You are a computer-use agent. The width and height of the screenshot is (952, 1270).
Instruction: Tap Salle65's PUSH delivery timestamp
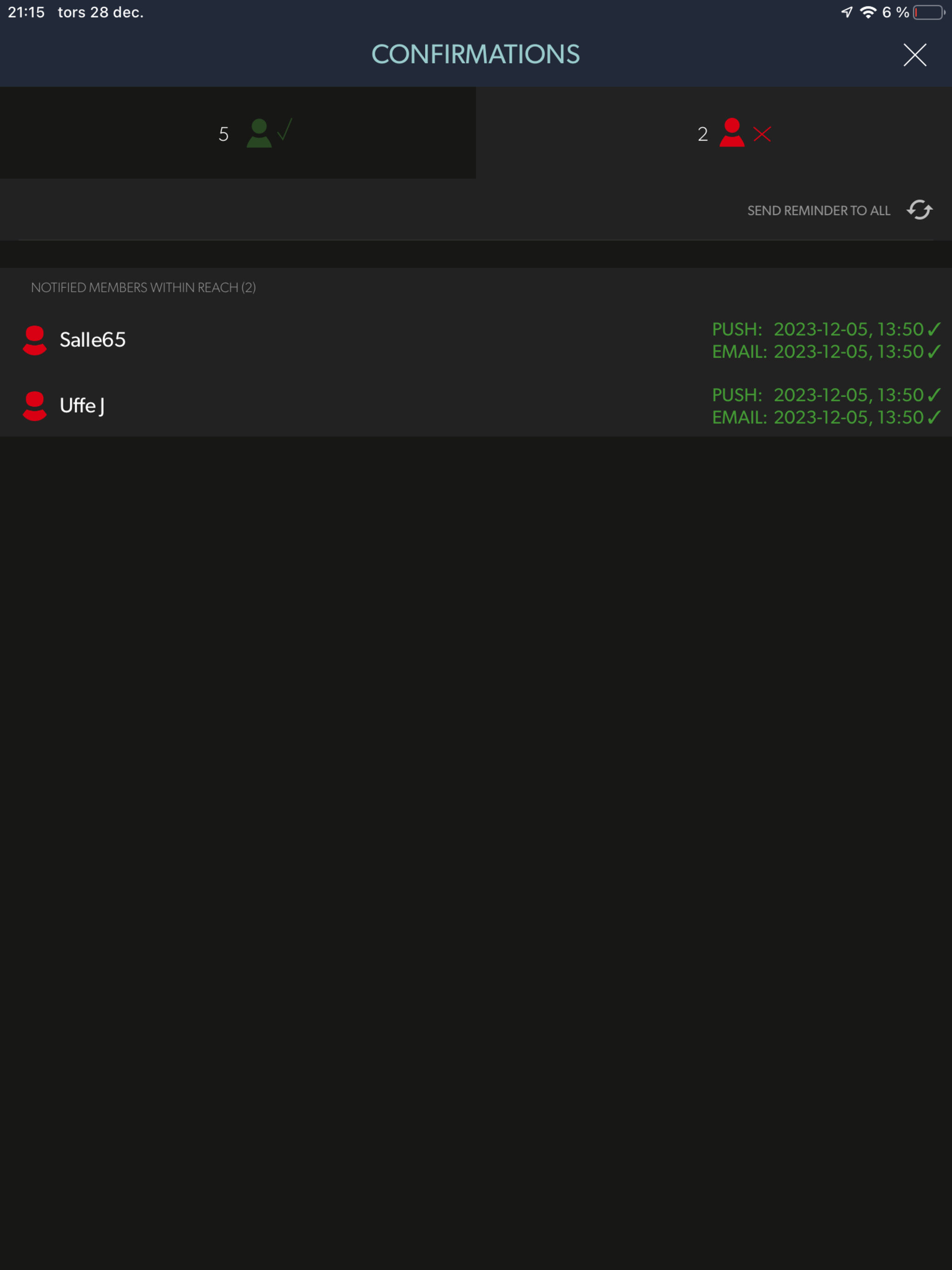(x=826, y=330)
